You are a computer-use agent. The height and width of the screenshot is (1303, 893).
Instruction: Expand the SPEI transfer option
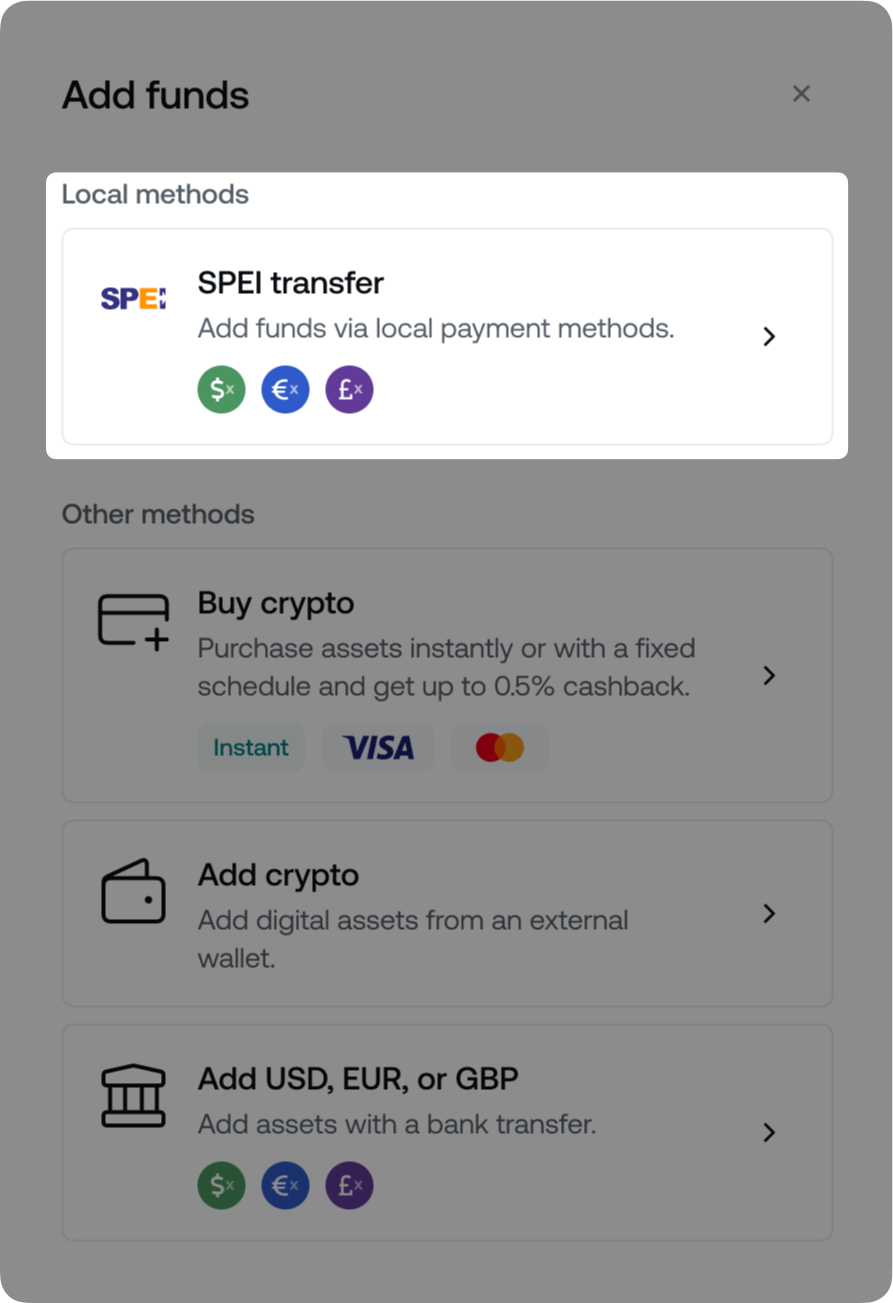(769, 336)
